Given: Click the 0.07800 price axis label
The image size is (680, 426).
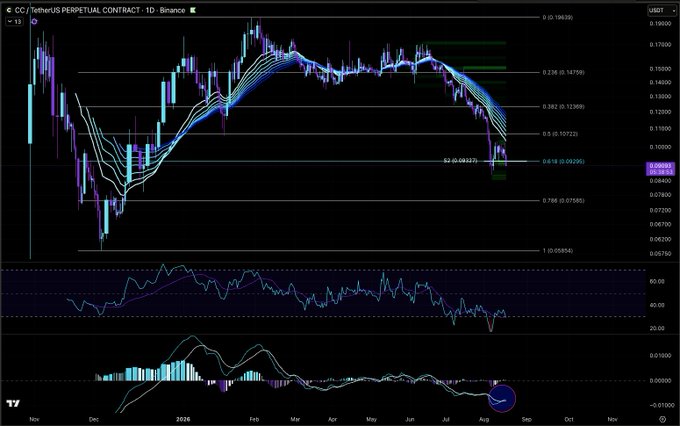Looking at the screenshot, I should point(660,195).
